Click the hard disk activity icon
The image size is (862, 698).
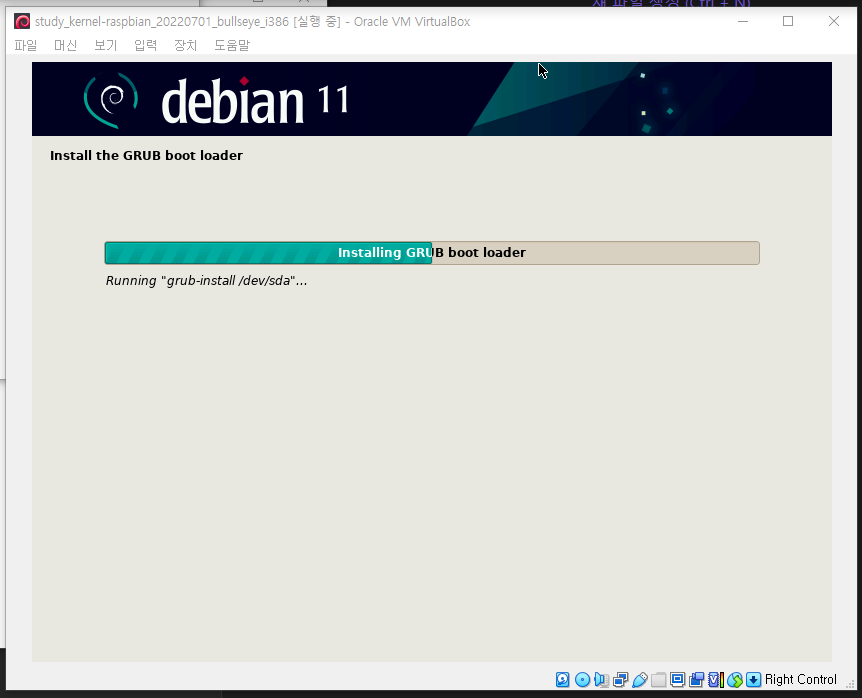pyautogui.click(x=562, y=679)
